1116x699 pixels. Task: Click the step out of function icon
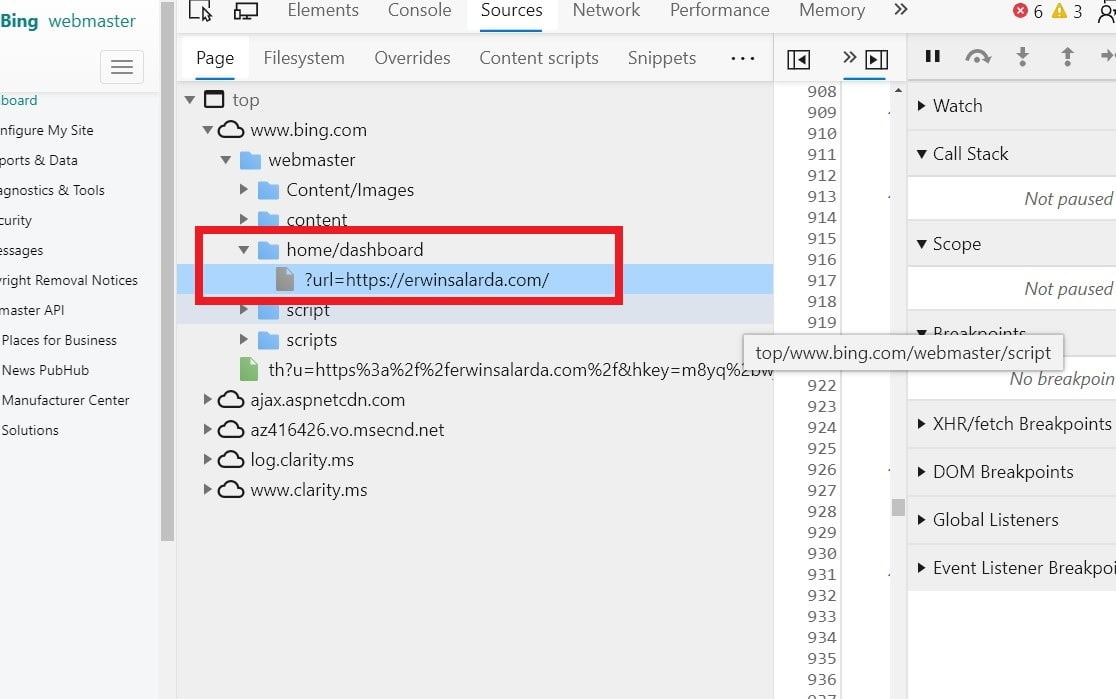1067,57
